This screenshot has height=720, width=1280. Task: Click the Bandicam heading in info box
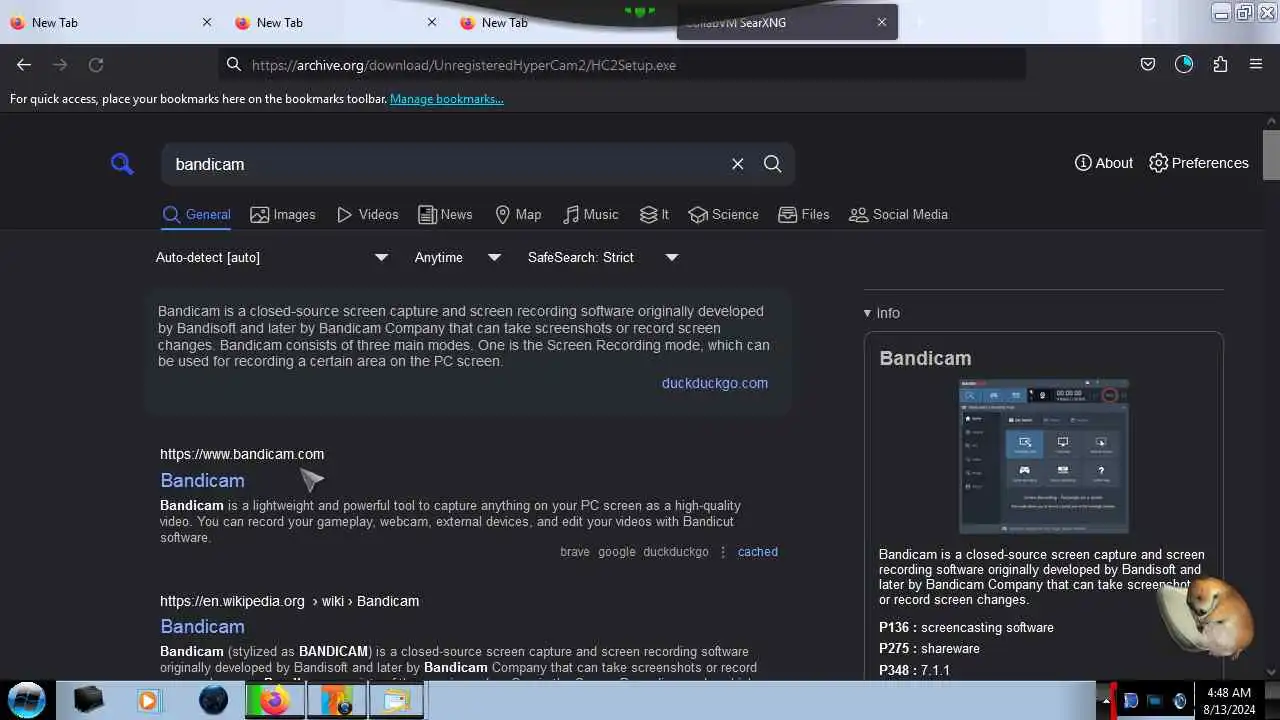[925, 358]
